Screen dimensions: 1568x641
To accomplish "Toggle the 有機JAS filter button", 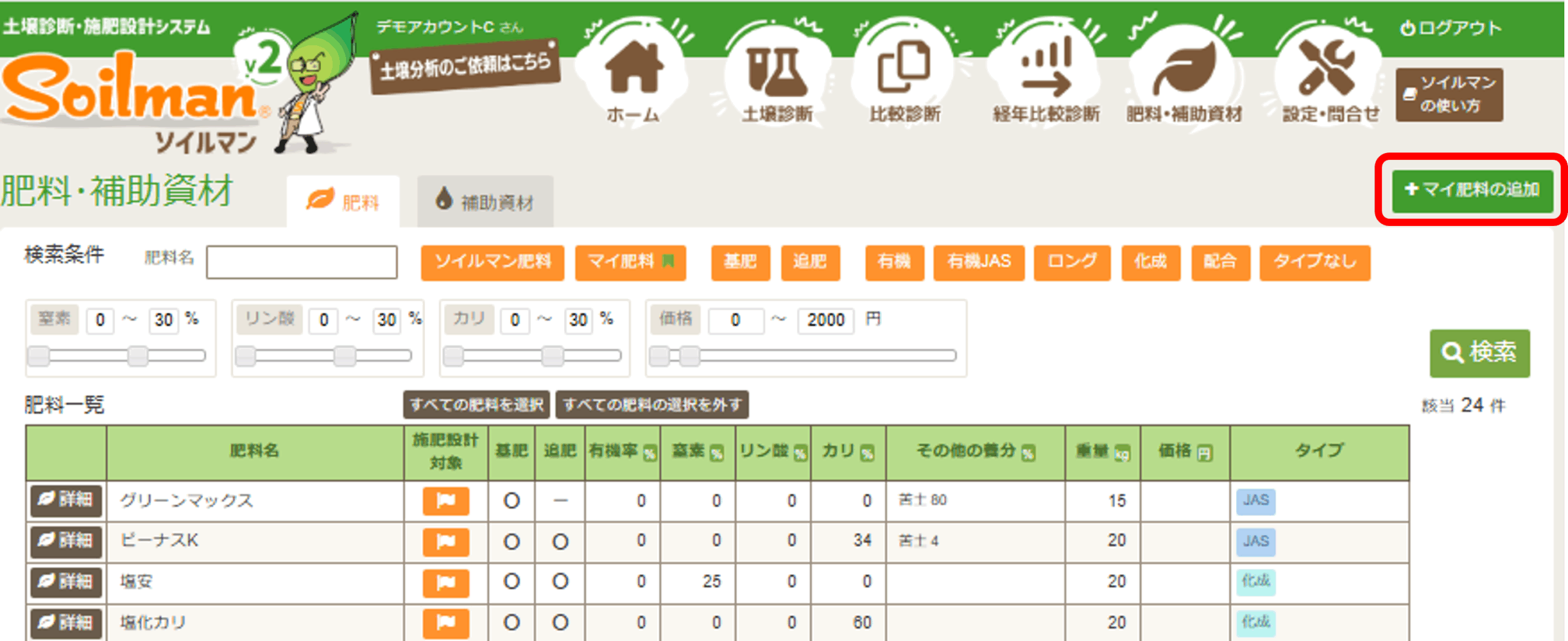I will coord(978,263).
